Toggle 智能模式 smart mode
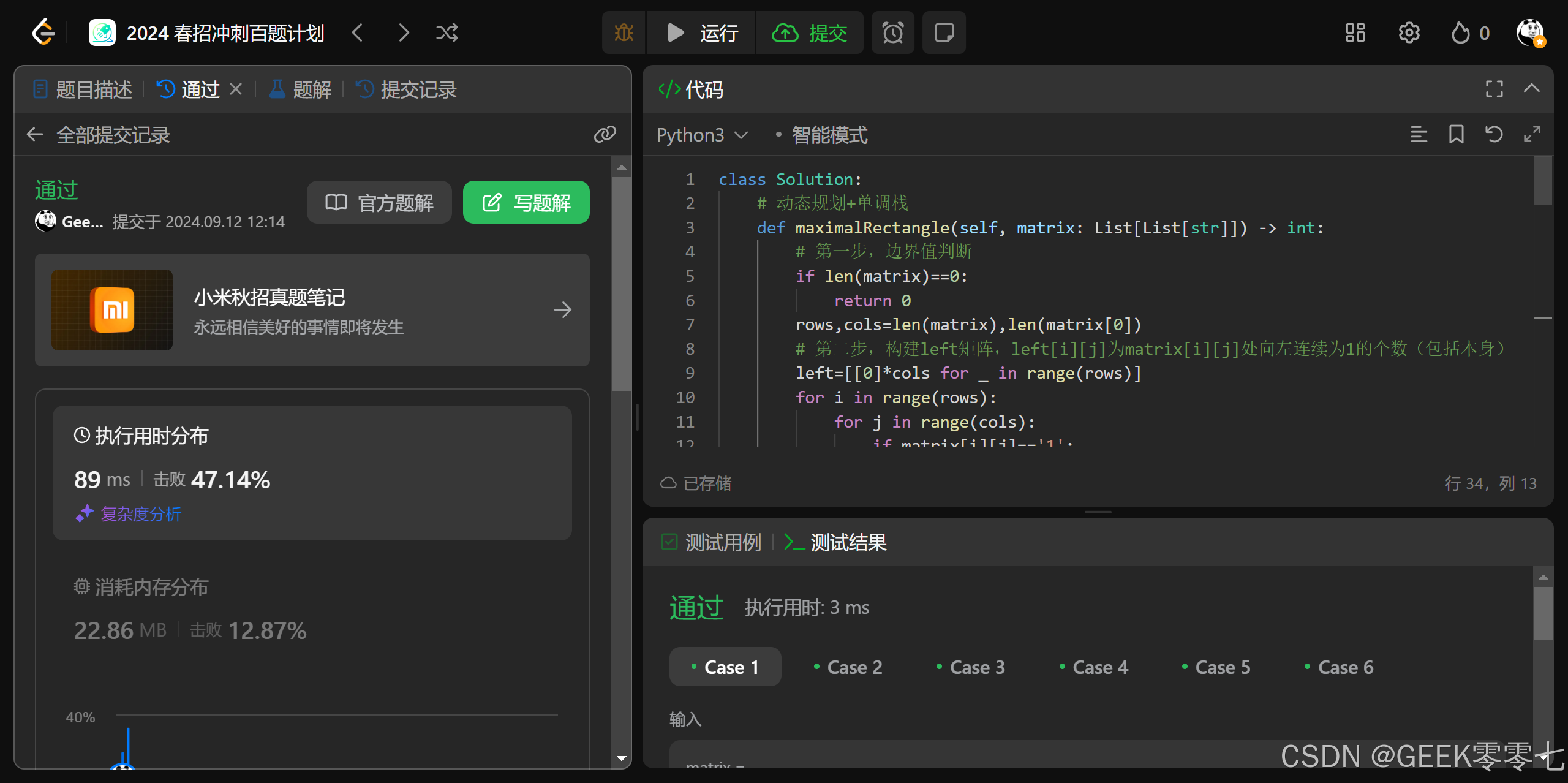 pyautogui.click(x=828, y=135)
